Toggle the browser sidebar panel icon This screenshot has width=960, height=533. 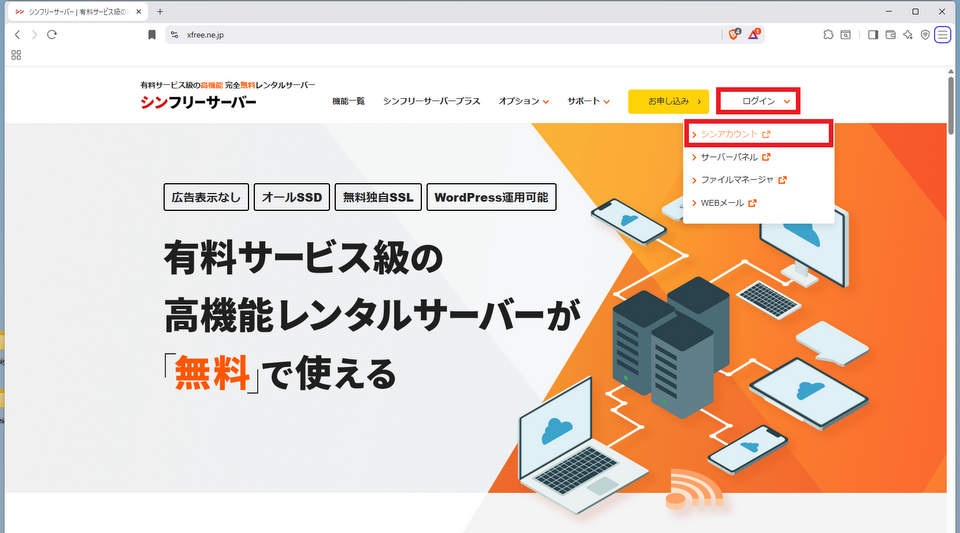pyautogui.click(x=873, y=34)
